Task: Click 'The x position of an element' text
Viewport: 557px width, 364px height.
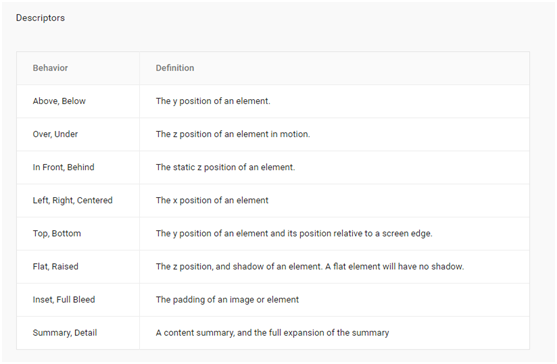Action: 212,200
